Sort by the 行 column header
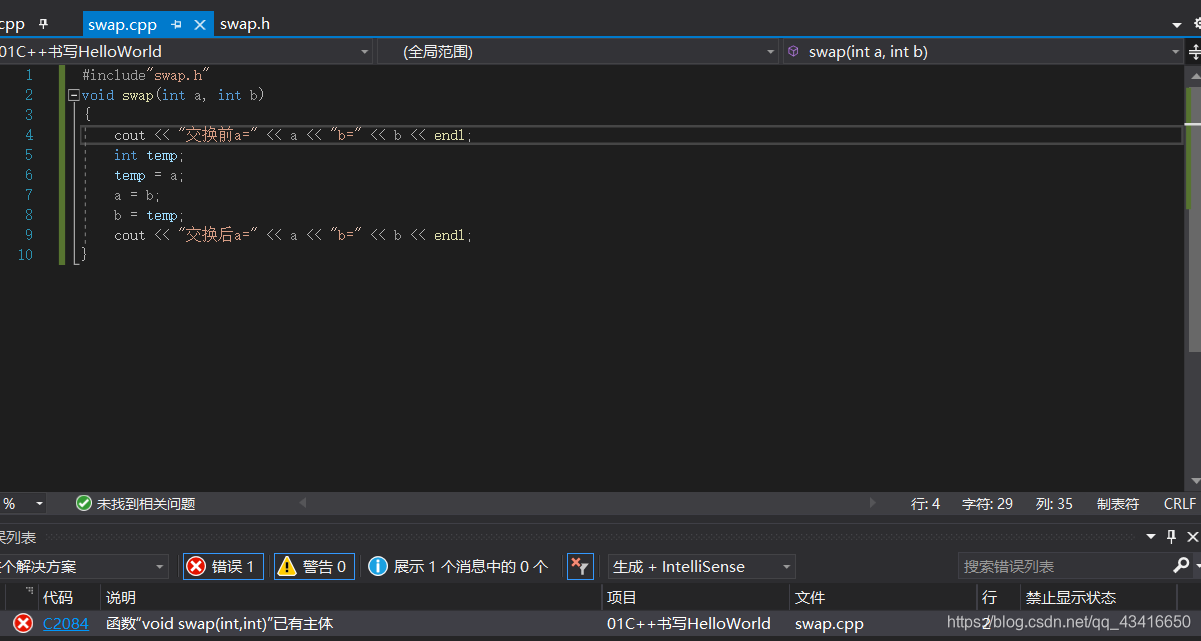The height and width of the screenshot is (641, 1201). (989, 597)
